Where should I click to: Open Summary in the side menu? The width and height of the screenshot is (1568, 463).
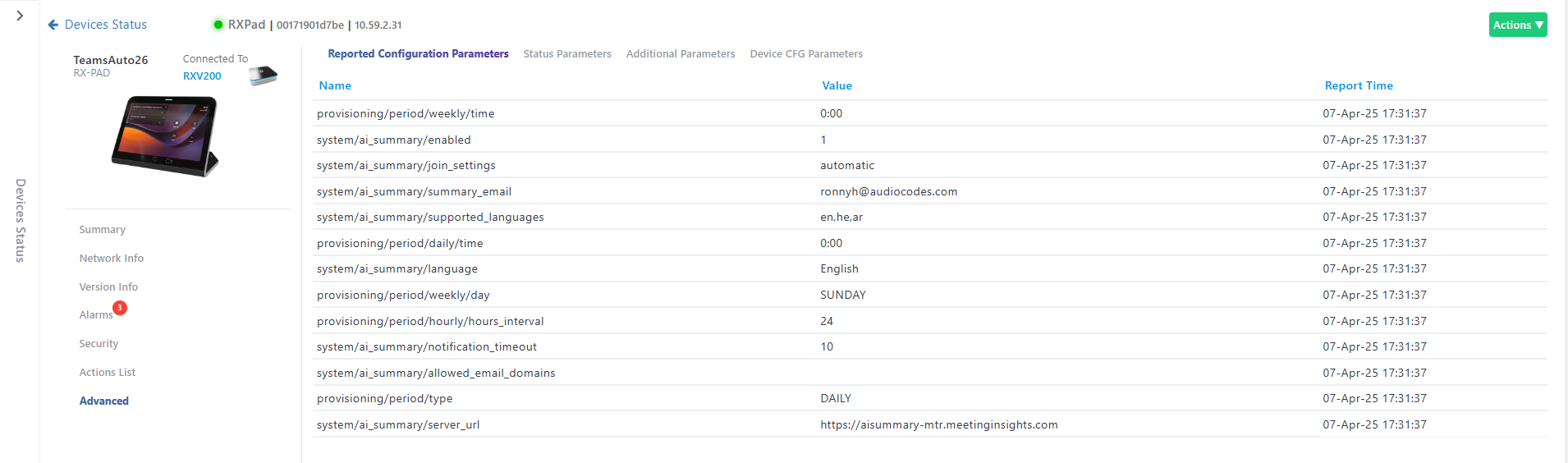tap(102, 230)
